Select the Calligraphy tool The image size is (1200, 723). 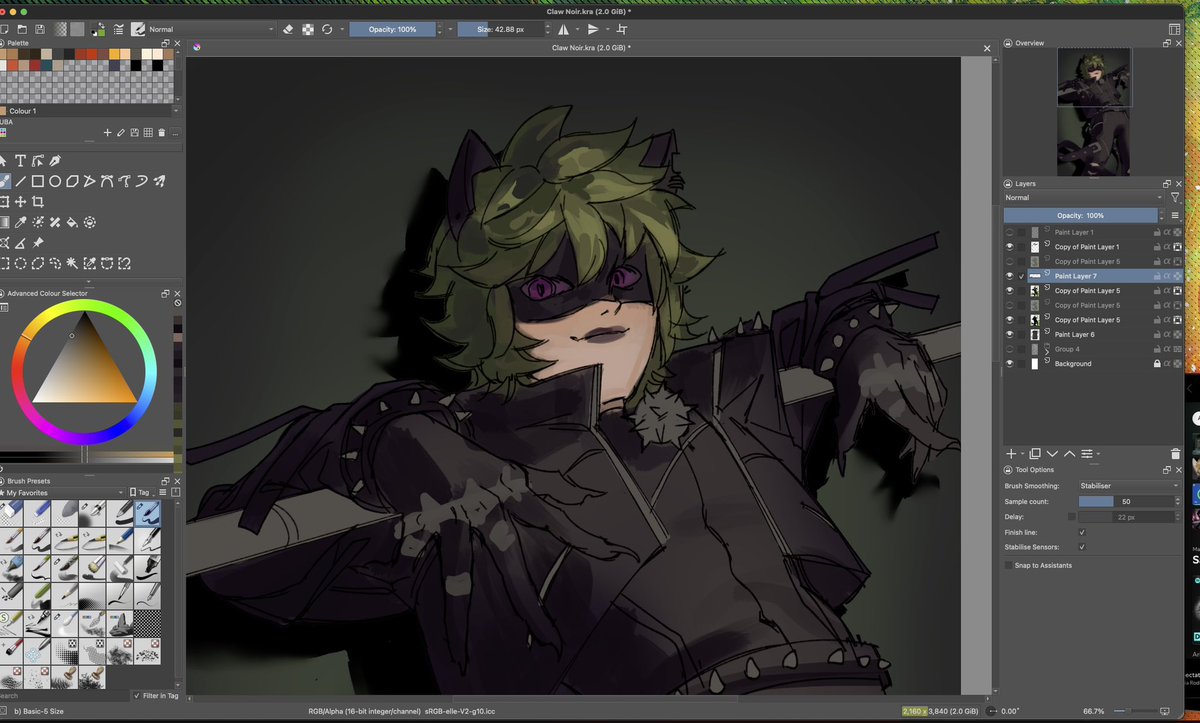point(55,161)
